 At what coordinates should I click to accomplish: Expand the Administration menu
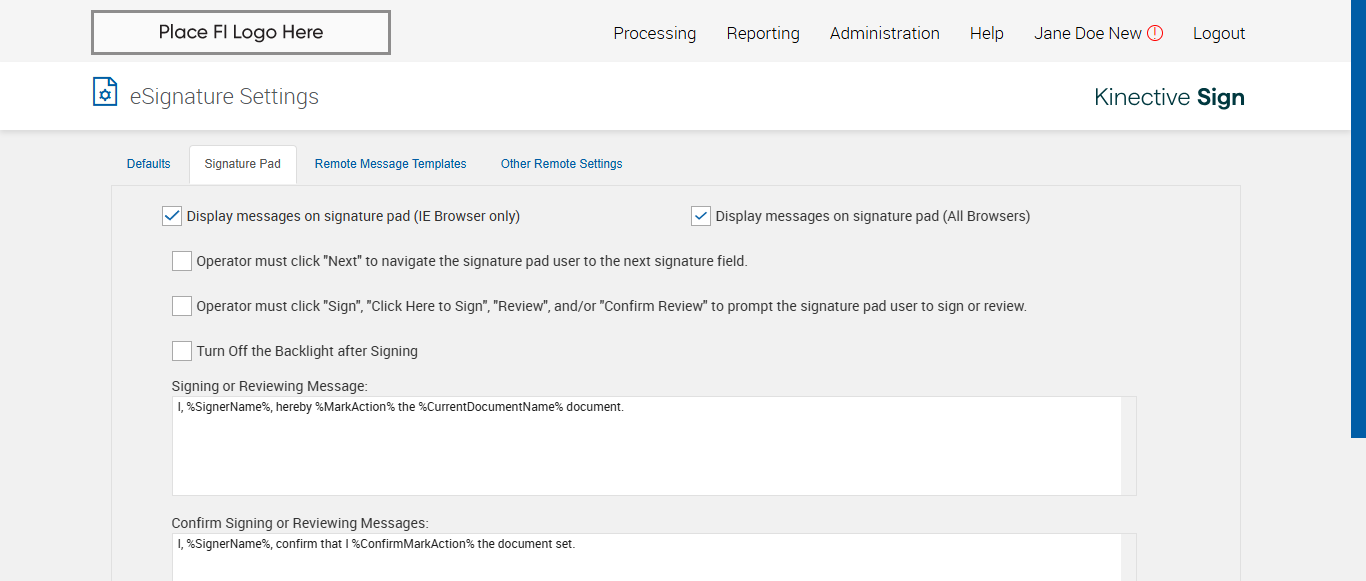coord(884,33)
